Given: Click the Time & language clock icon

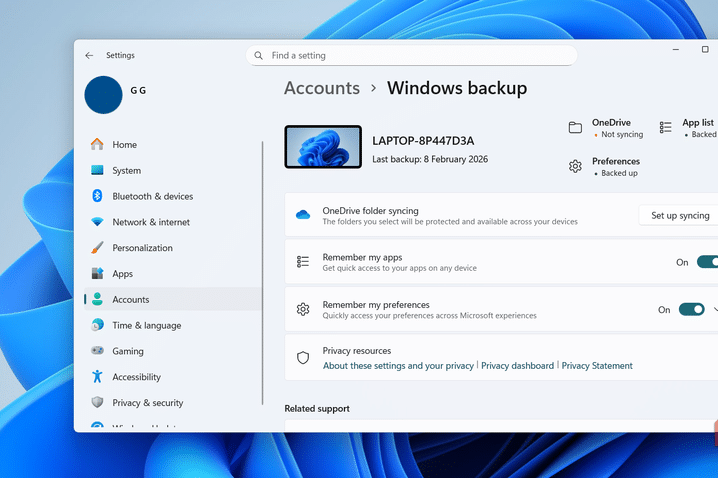Looking at the screenshot, I should click(x=97, y=325).
